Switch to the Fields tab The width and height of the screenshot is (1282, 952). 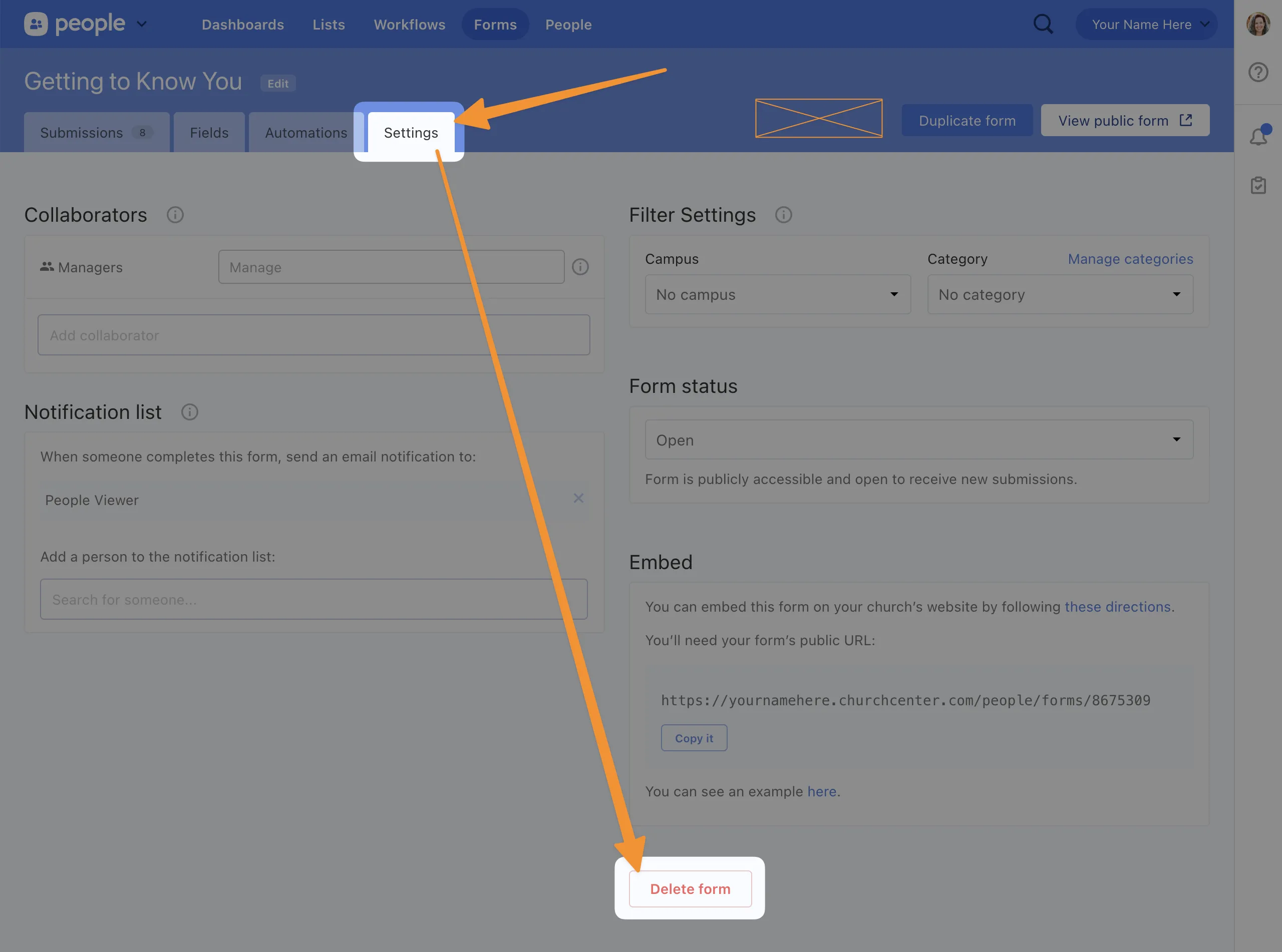[209, 133]
